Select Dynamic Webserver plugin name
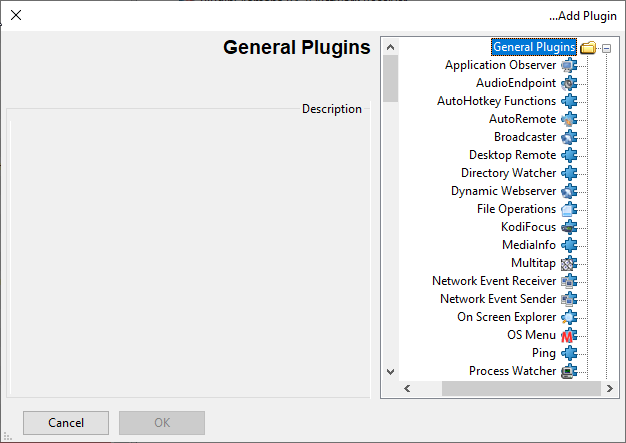The width and height of the screenshot is (626, 443). [x=503, y=191]
